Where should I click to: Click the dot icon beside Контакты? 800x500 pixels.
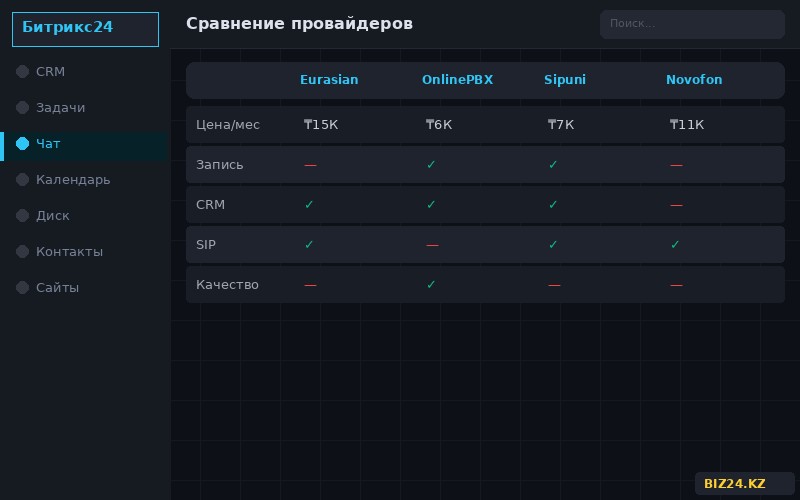coord(22,252)
